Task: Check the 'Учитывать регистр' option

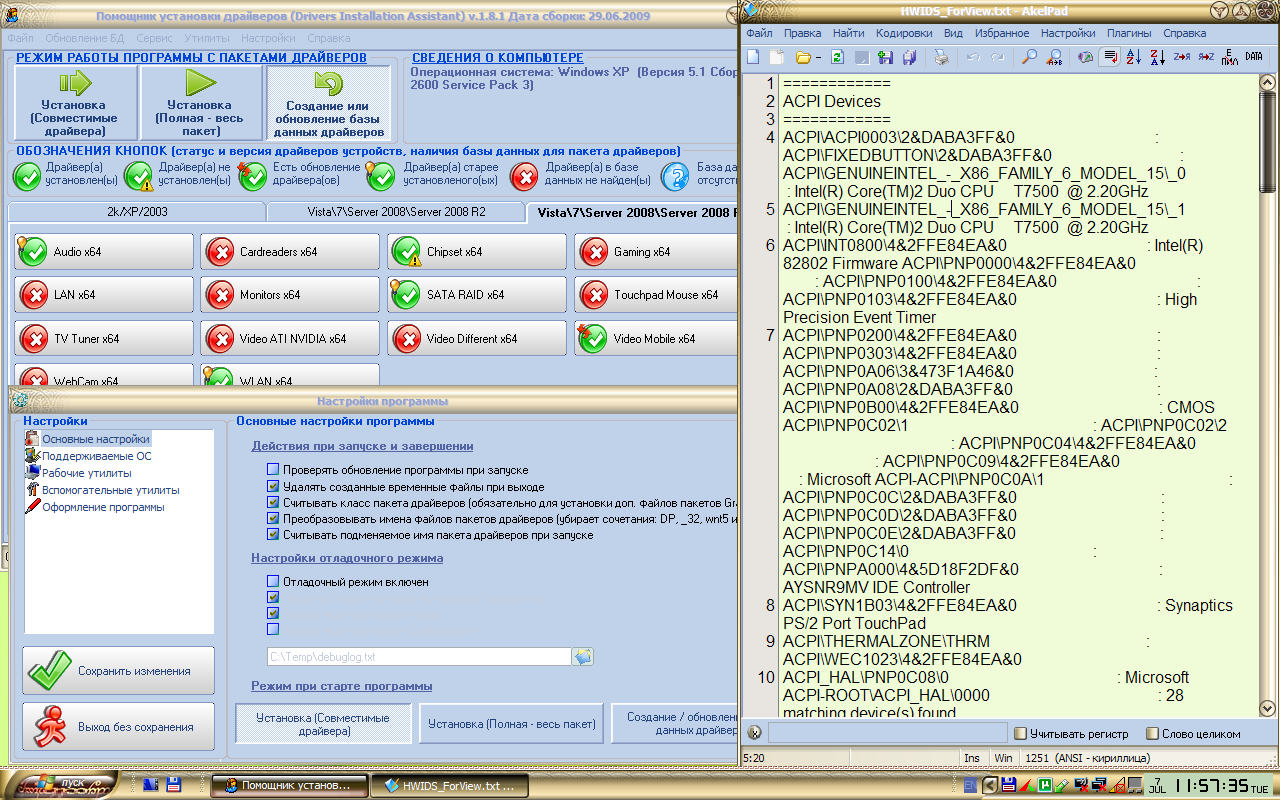Action: [x=1020, y=733]
